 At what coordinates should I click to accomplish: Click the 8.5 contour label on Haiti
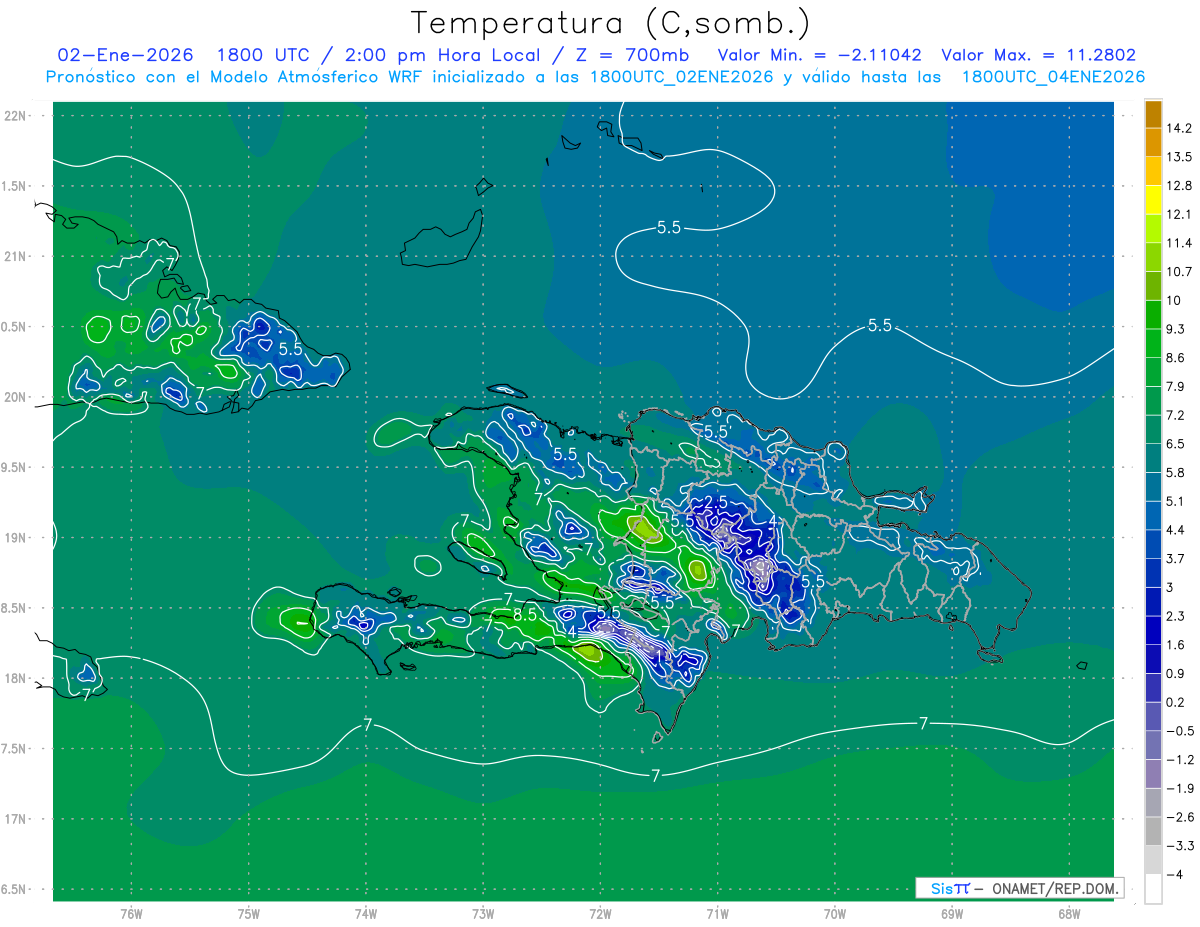pos(525,615)
